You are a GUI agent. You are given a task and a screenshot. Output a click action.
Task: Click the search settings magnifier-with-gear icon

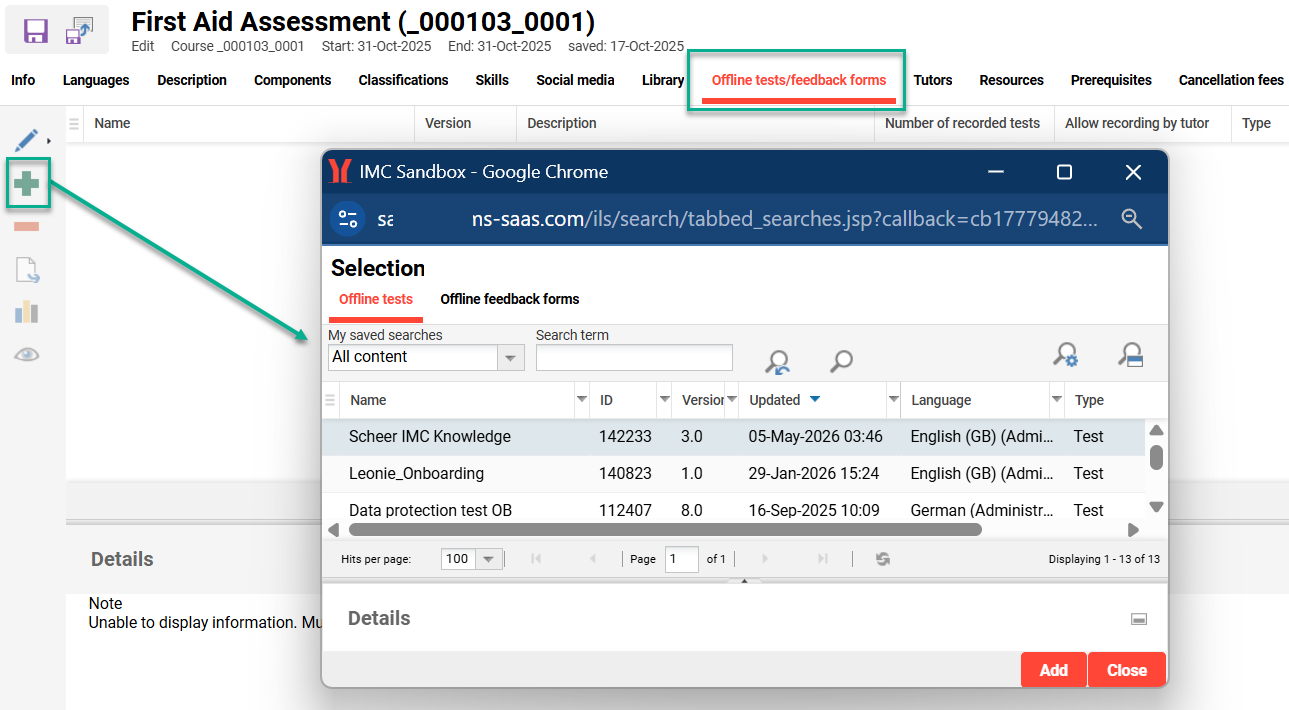coord(1066,355)
